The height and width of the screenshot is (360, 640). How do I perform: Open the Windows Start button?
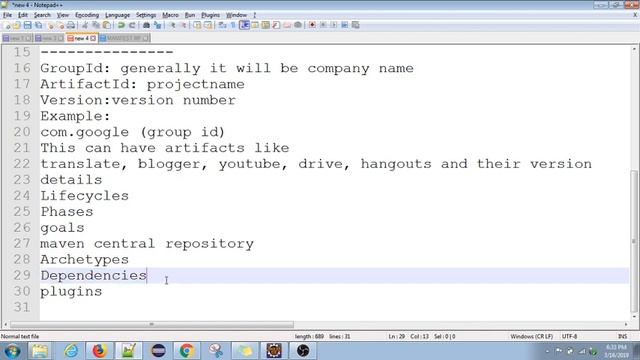(12, 351)
